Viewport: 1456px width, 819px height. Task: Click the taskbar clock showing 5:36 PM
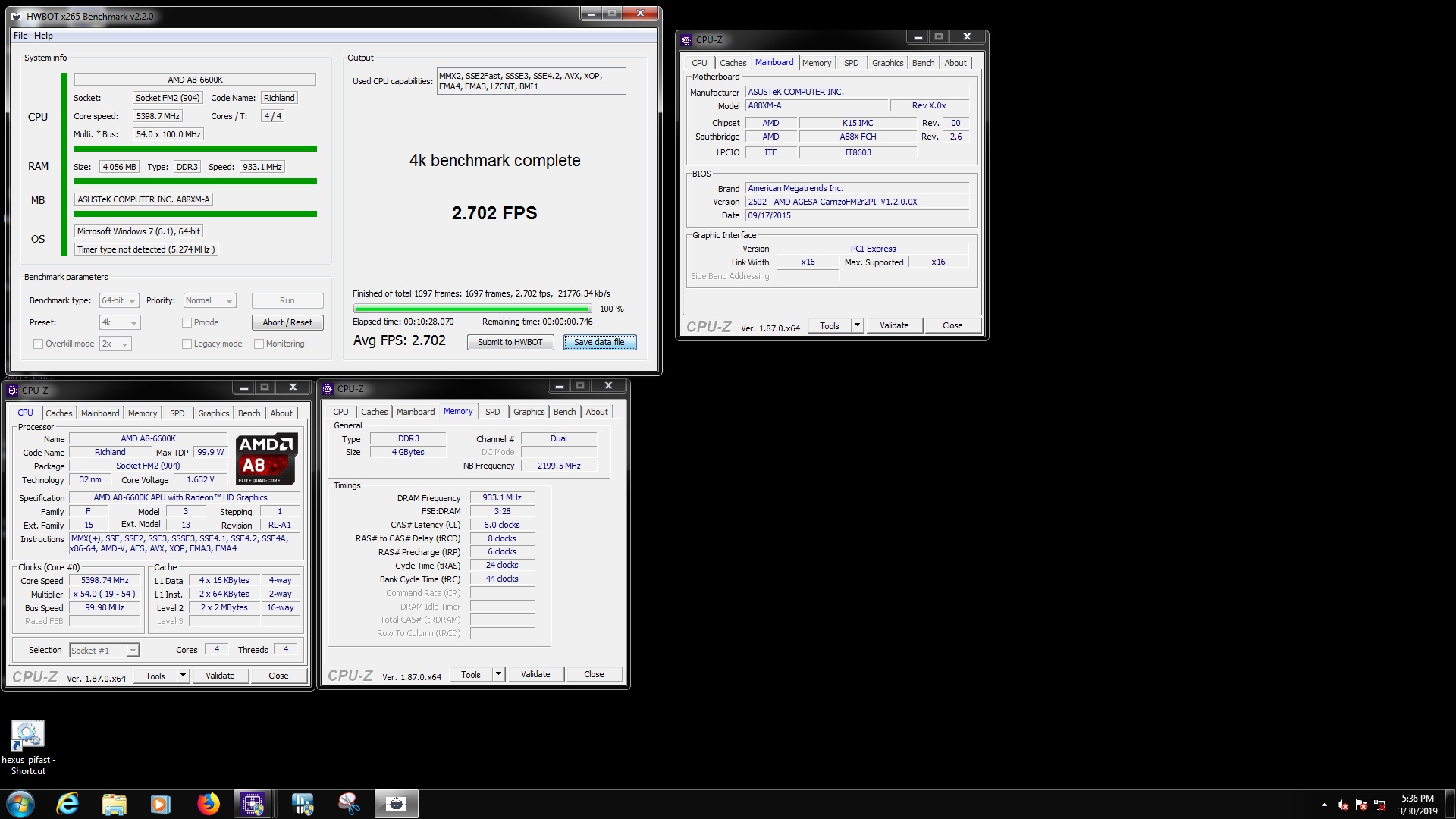[1417, 805]
